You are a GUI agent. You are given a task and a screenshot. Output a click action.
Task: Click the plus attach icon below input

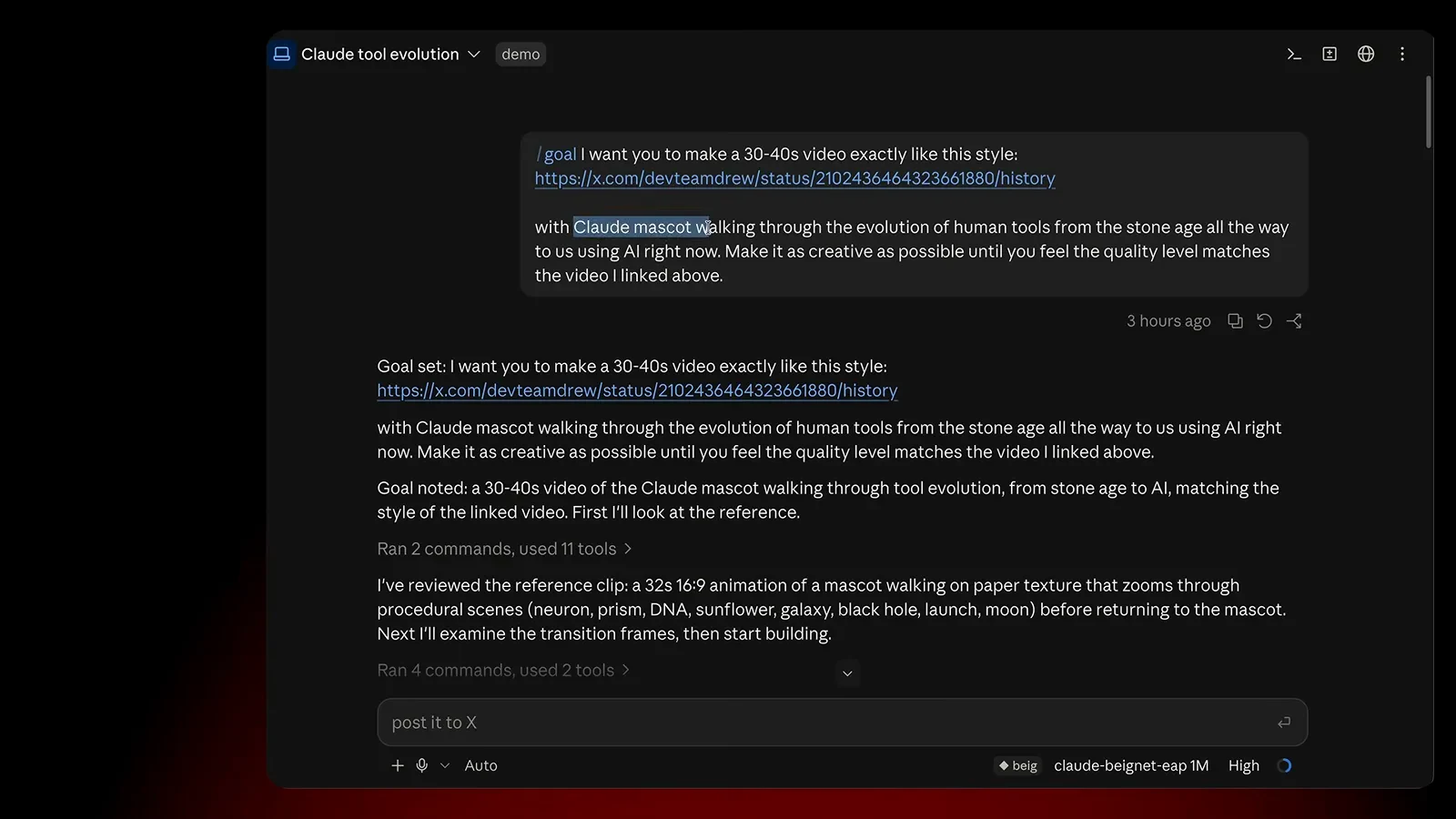tap(398, 766)
